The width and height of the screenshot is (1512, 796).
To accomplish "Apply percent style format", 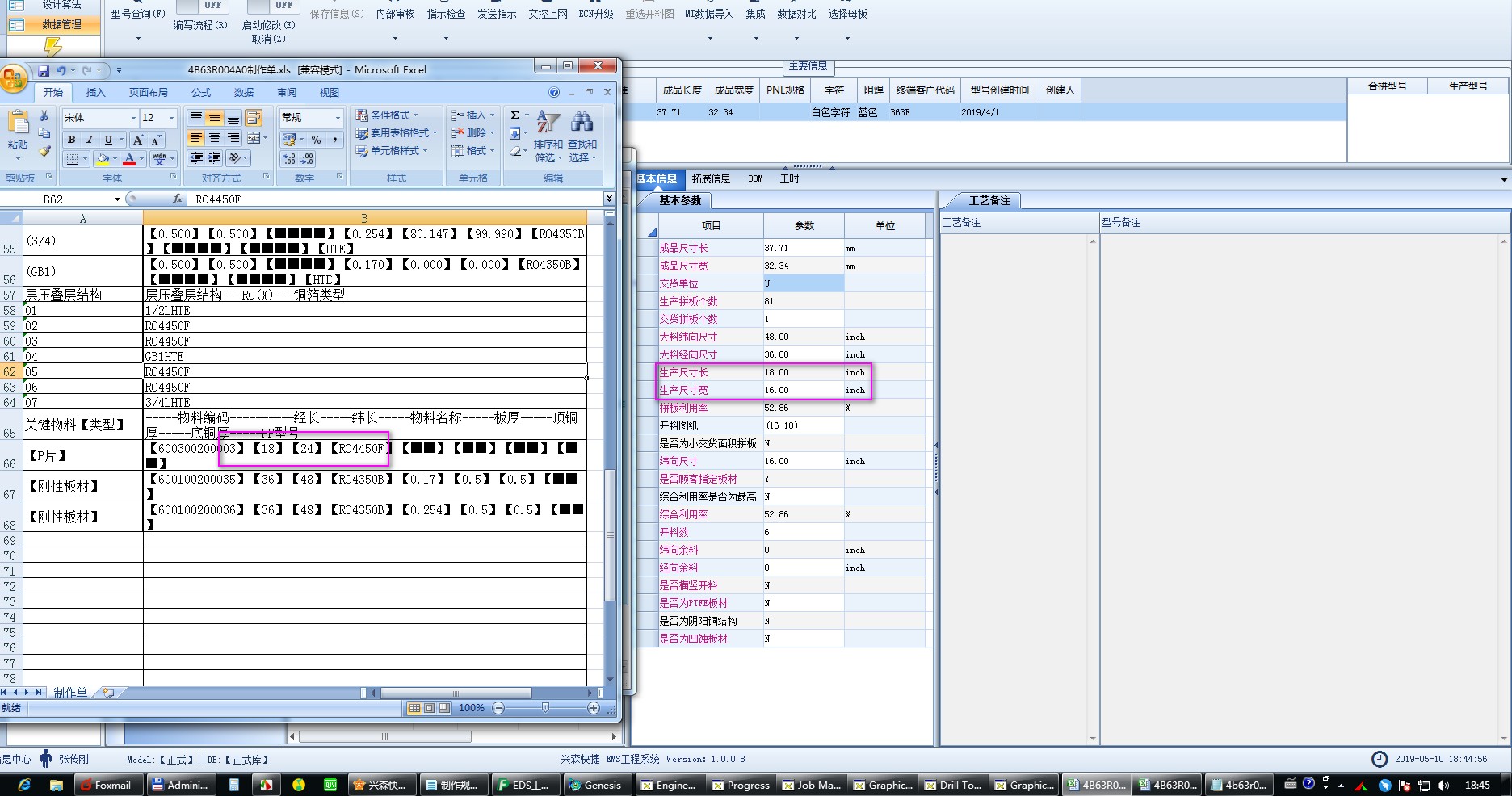I will click(x=316, y=140).
